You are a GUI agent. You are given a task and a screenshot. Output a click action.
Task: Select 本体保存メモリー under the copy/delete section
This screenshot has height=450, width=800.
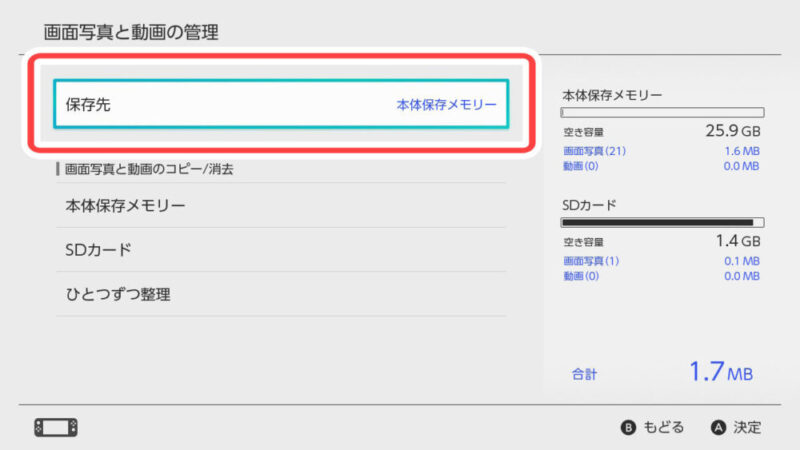pyautogui.click(x=125, y=205)
